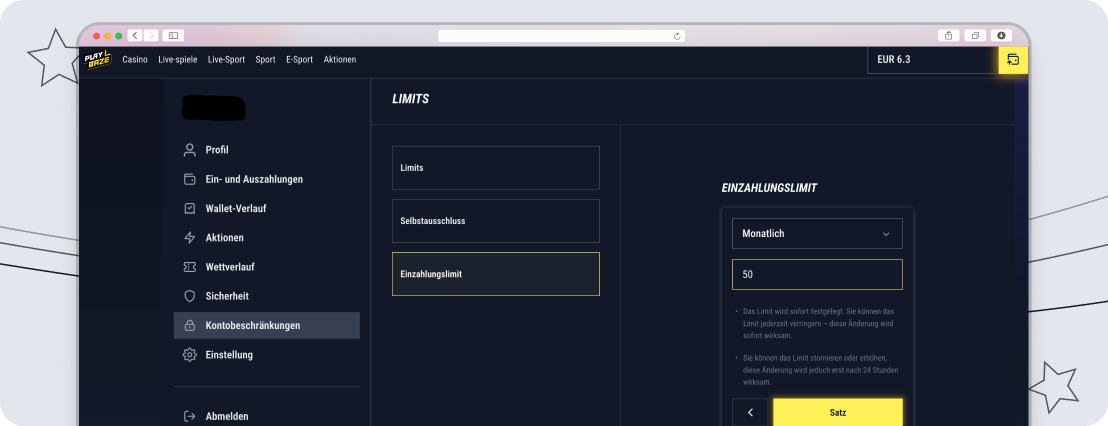
Task: Click the Ein- und Auszahlungen wallet icon
Action: pos(189,179)
